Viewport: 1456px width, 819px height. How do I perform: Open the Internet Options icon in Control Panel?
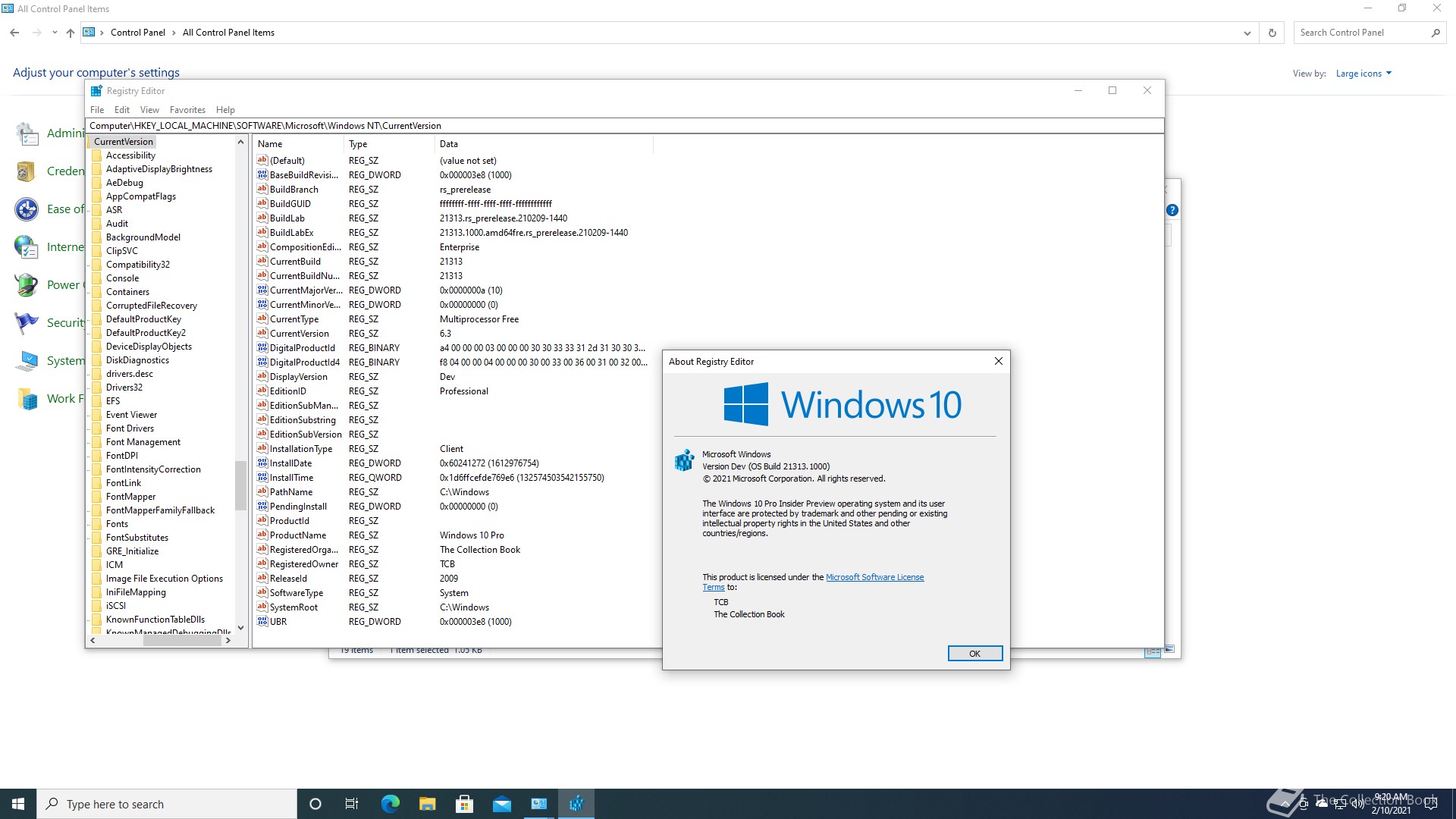point(27,247)
